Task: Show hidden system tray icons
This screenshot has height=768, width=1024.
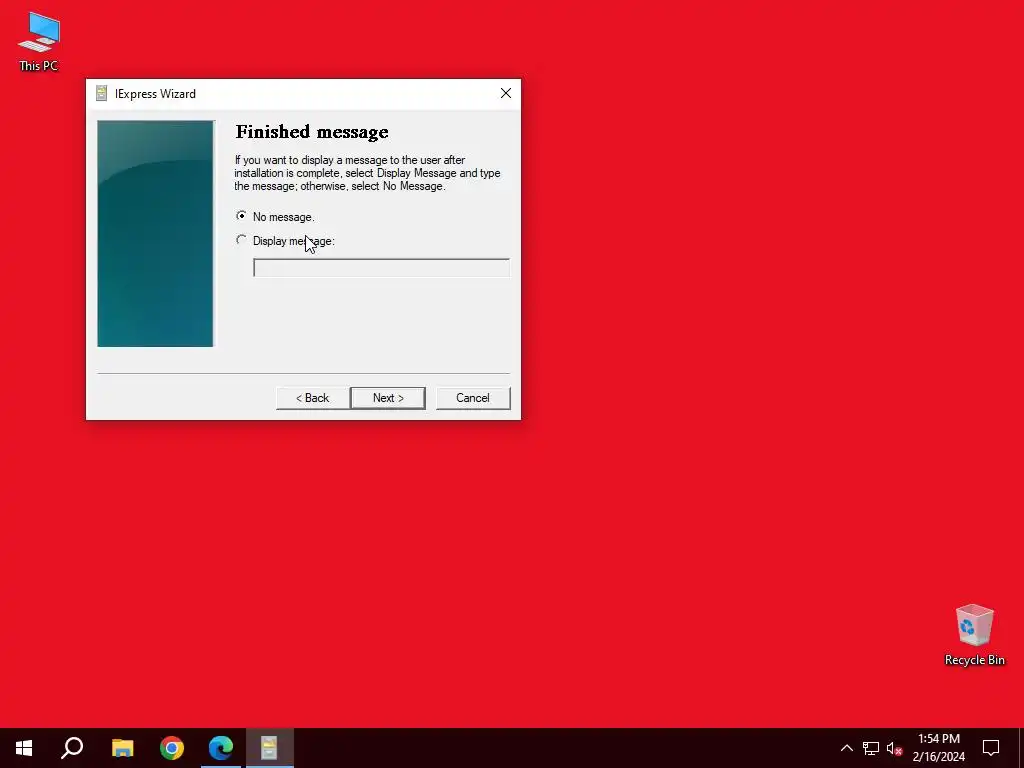Action: [846, 748]
